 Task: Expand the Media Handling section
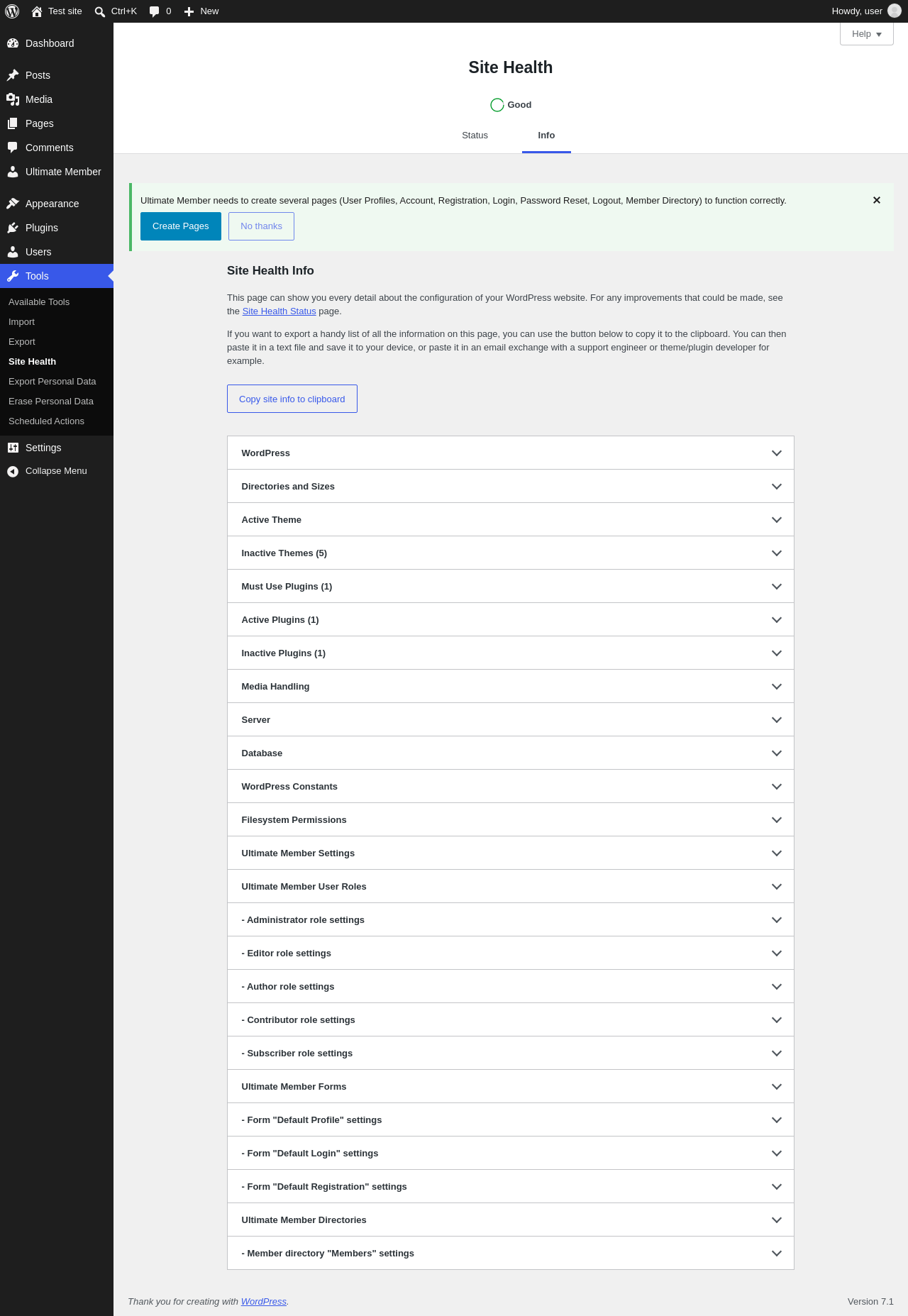(x=511, y=686)
